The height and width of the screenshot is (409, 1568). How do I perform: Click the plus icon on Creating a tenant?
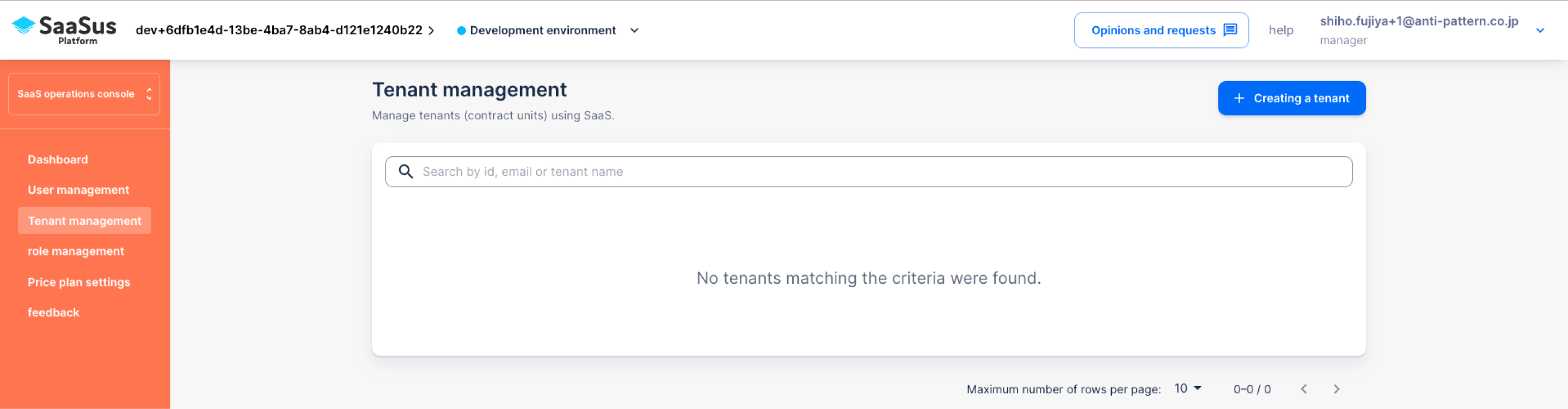[x=1239, y=98]
